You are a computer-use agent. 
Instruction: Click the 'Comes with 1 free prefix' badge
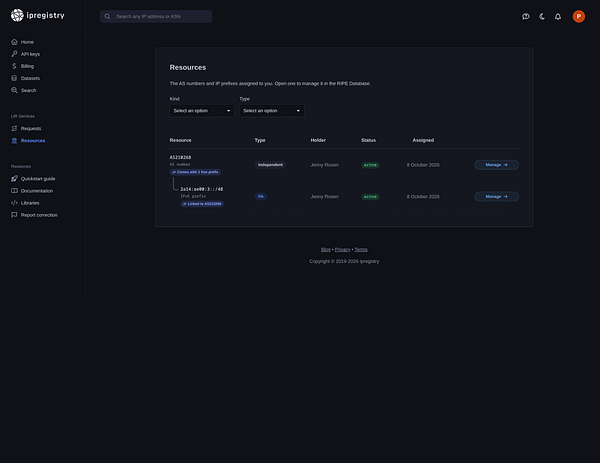point(195,172)
